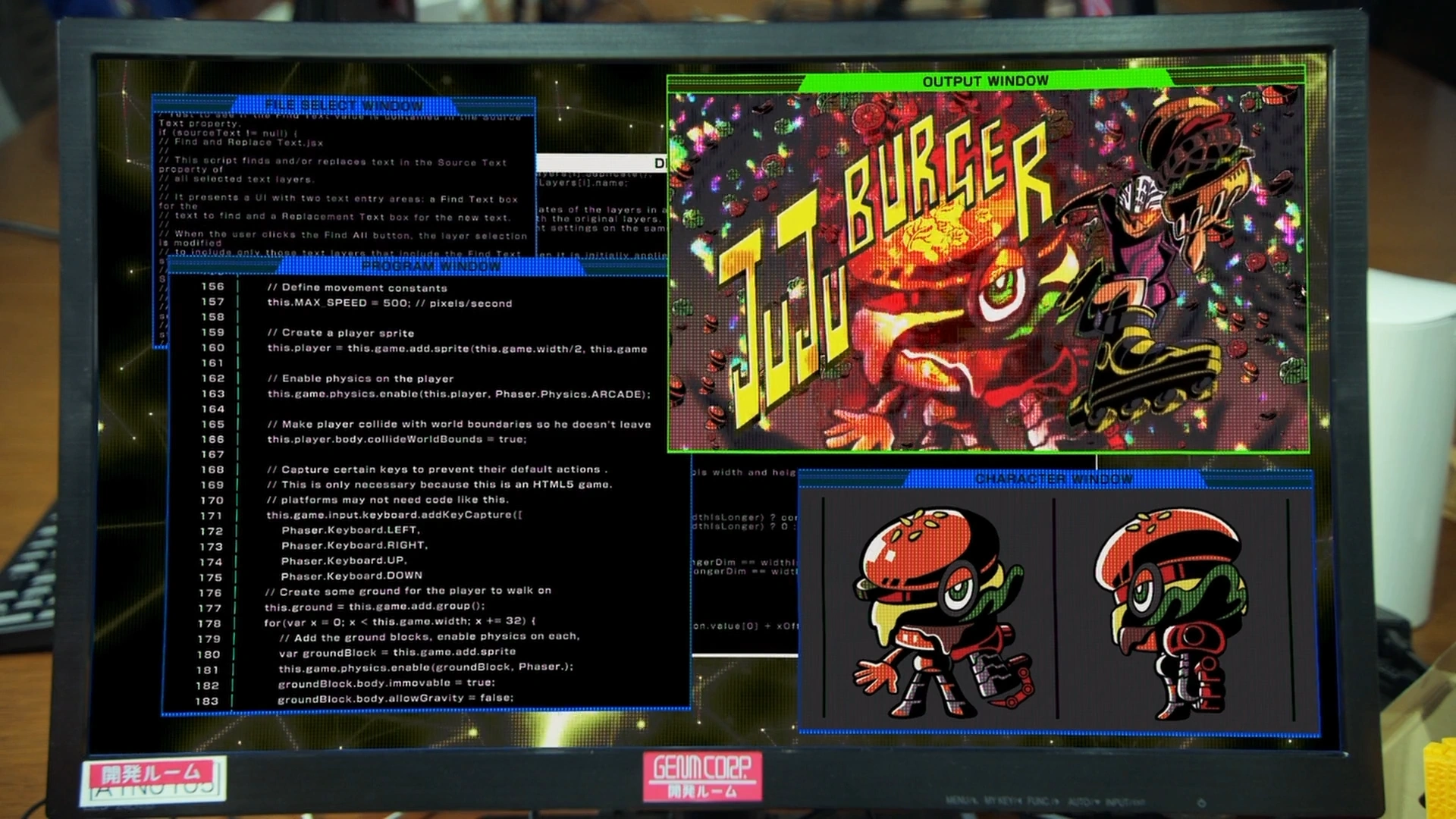Focus the PROGRAM WINDOW title bar
Screen dimensions: 1456x819
(x=430, y=266)
